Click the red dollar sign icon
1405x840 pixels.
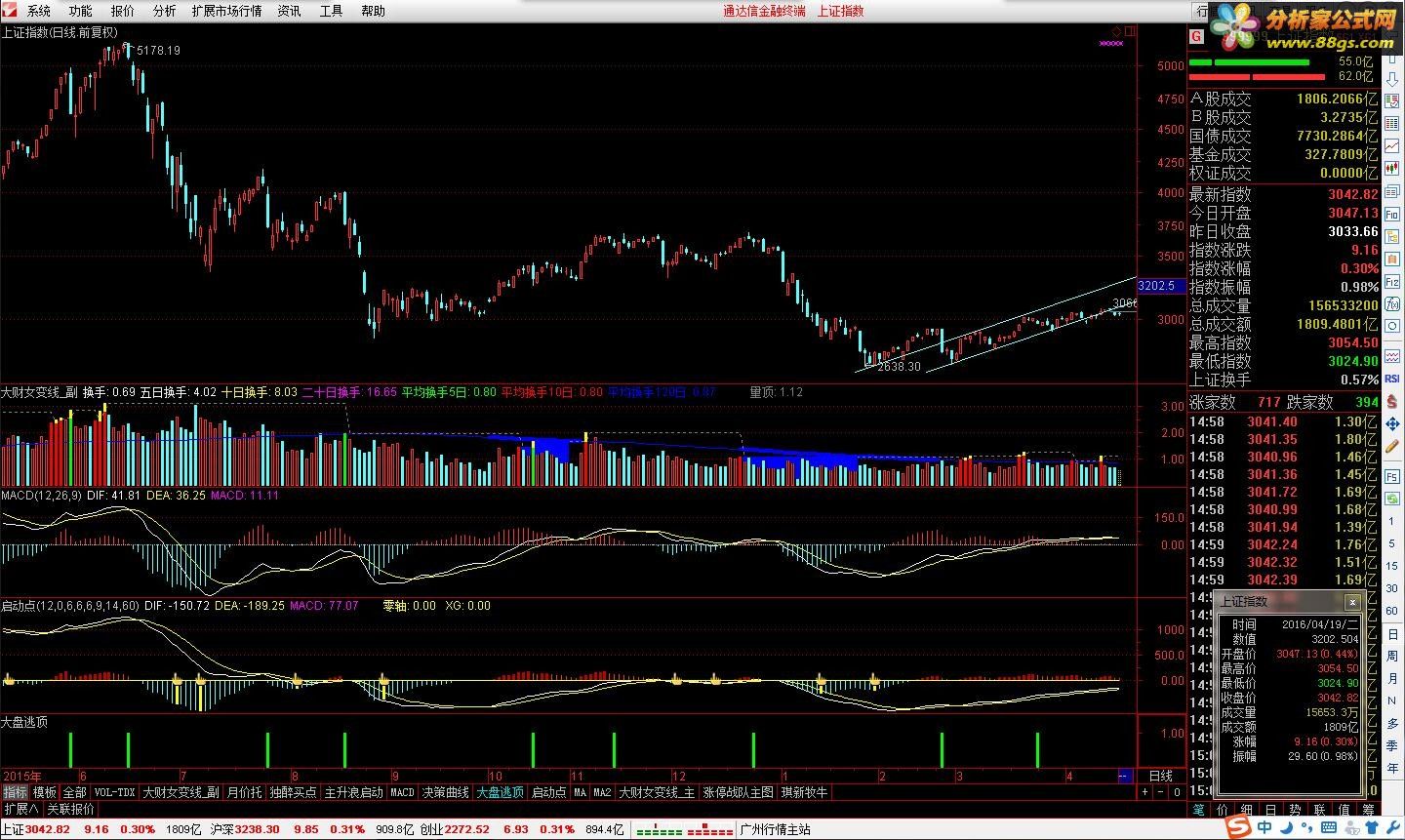tap(1392, 401)
